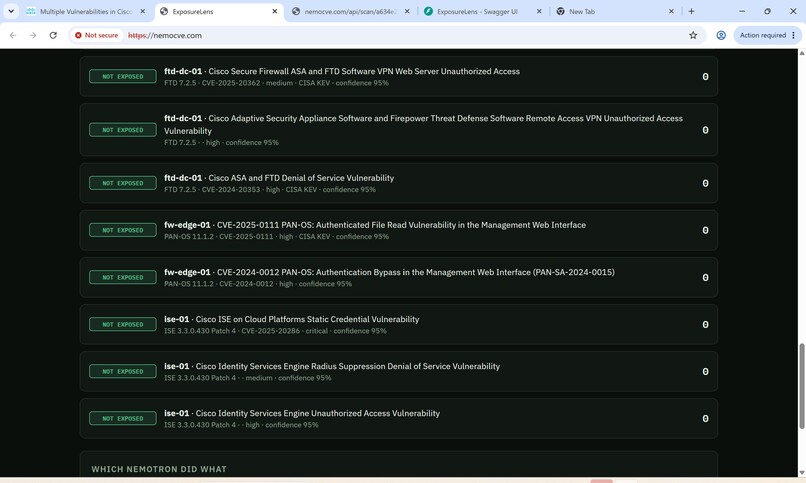Click the scrollbar up arrow
Viewport: 806px width, 483px height.
[x=801, y=53]
